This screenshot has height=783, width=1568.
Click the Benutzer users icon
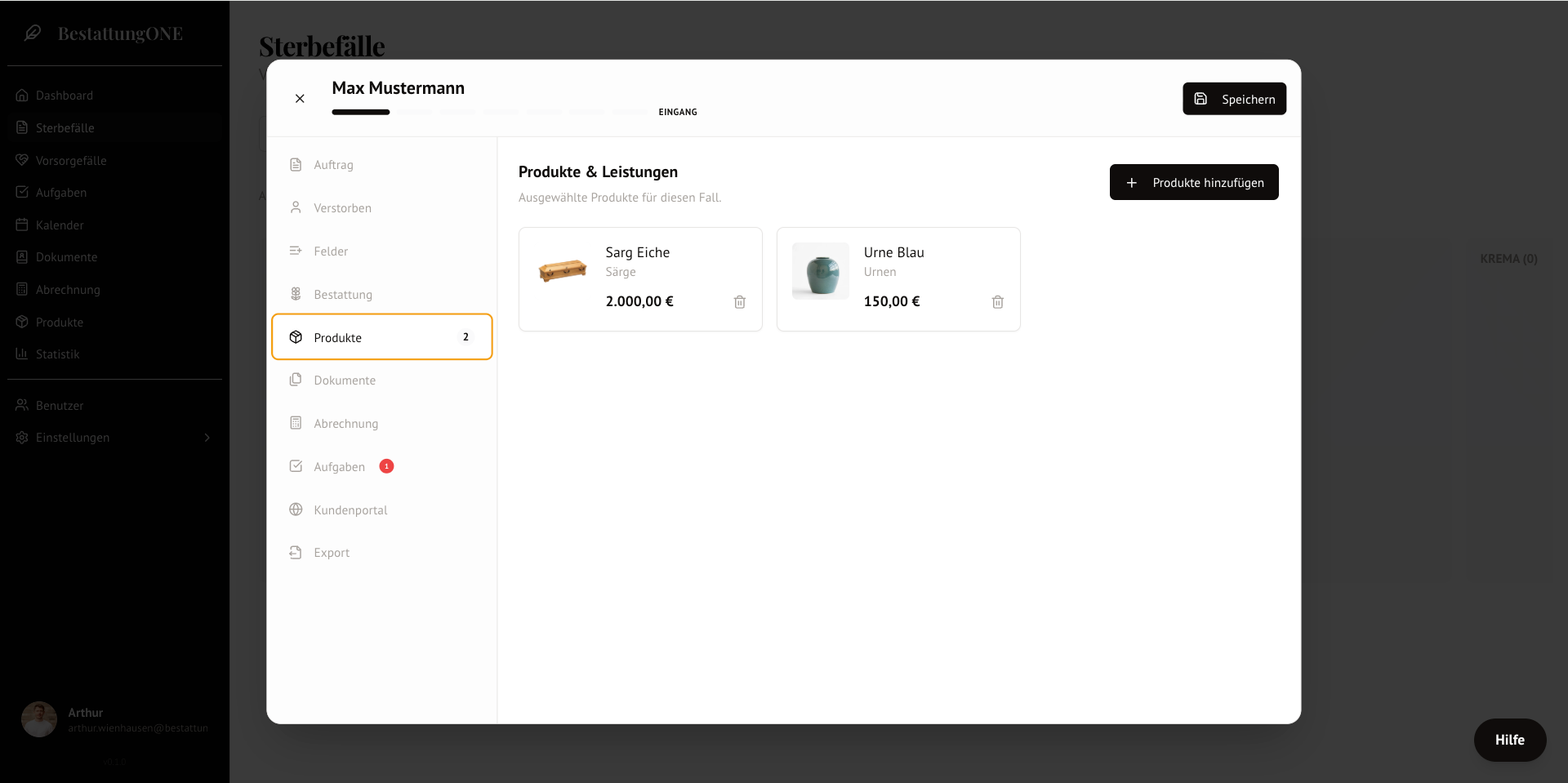[22, 405]
